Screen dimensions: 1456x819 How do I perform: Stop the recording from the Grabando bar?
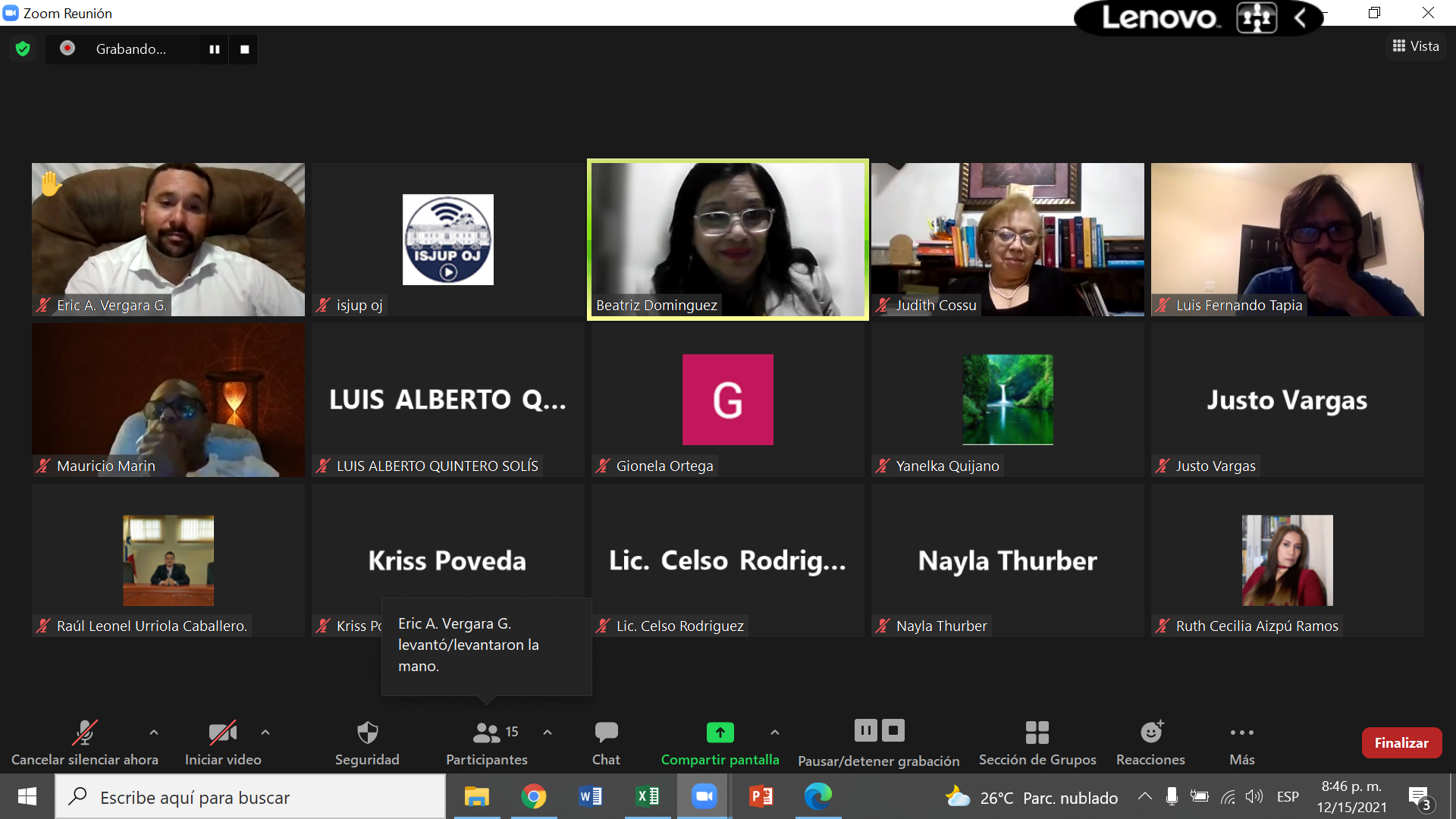(x=244, y=49)
